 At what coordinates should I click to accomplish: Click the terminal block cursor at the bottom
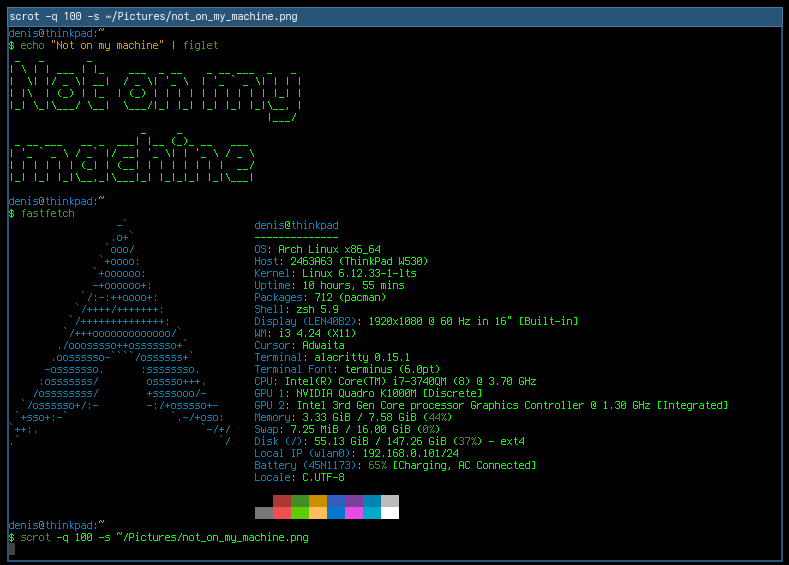pos(12,549)
